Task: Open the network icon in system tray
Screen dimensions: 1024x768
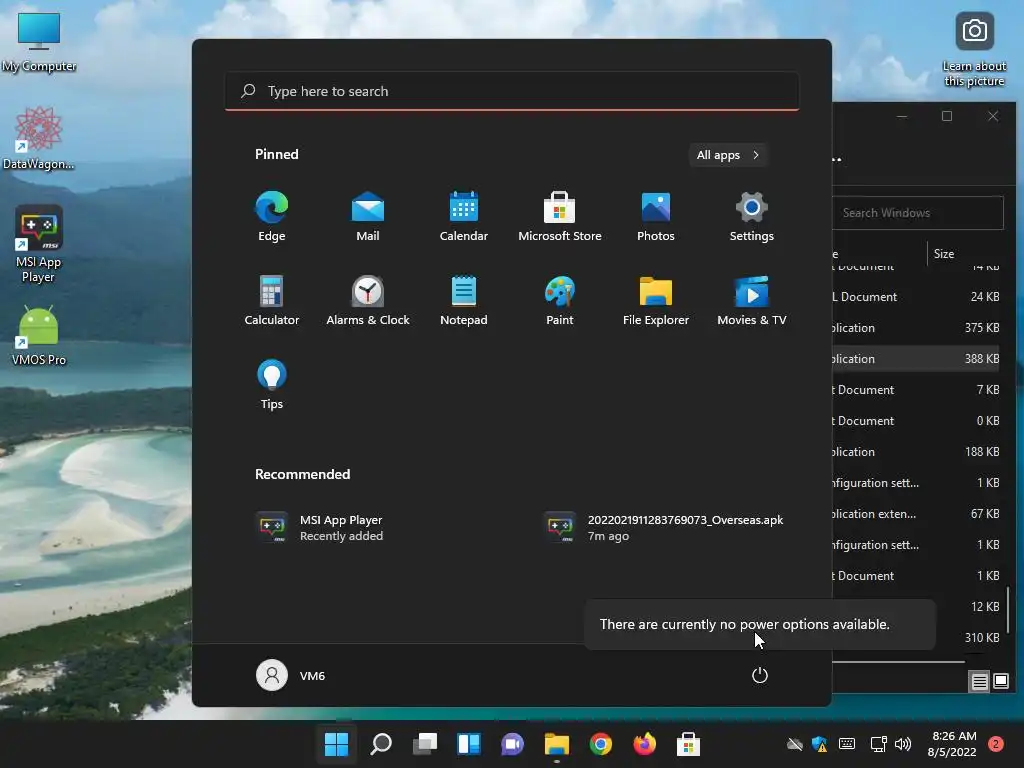Action: (x=878, y=744)
